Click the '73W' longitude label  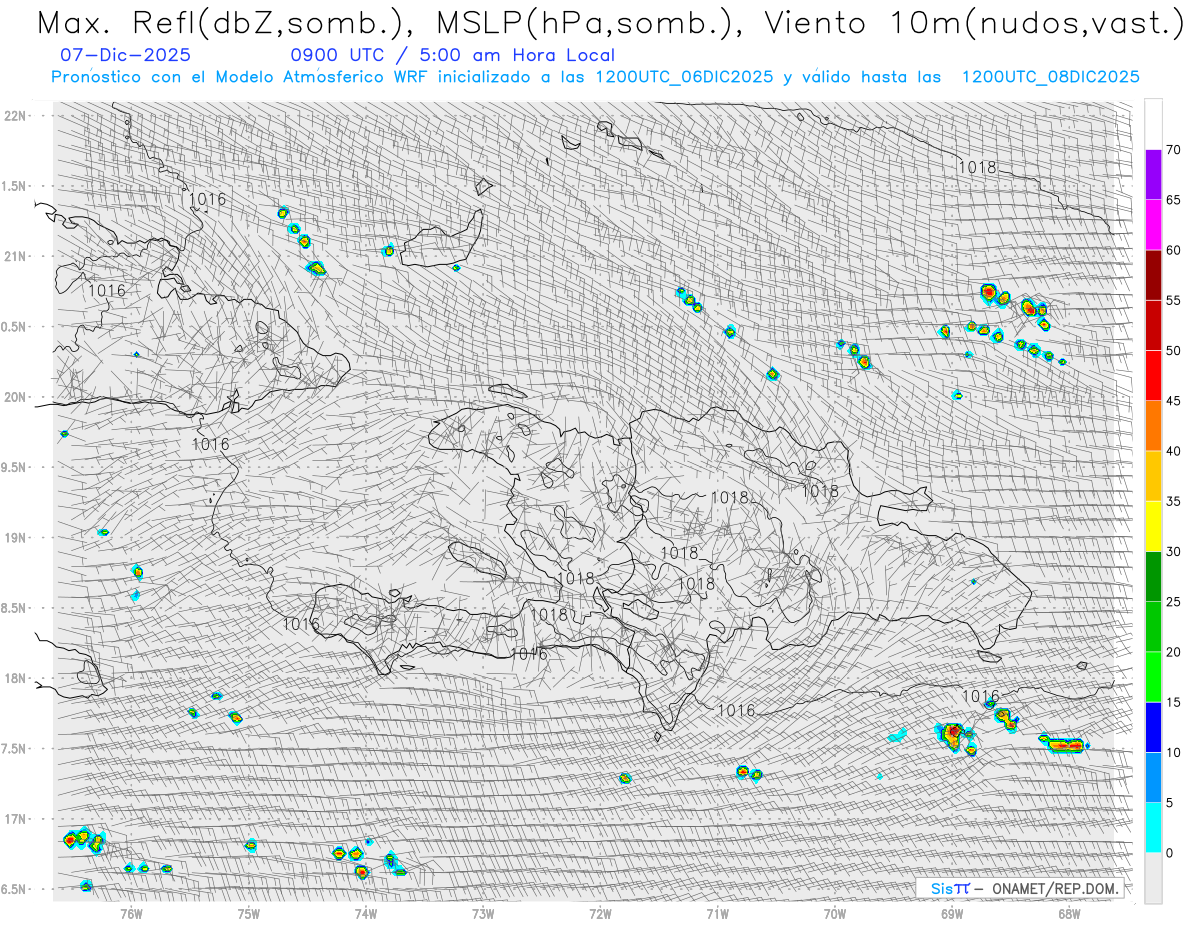point(483,912)
